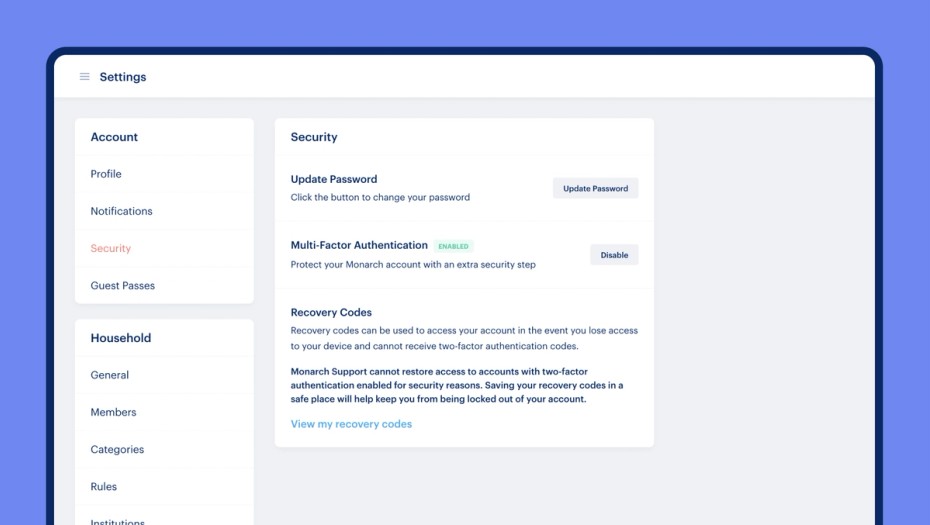This screenshot has width=930, height=525.
Task: Click the Account section heading
Action: 114,137
